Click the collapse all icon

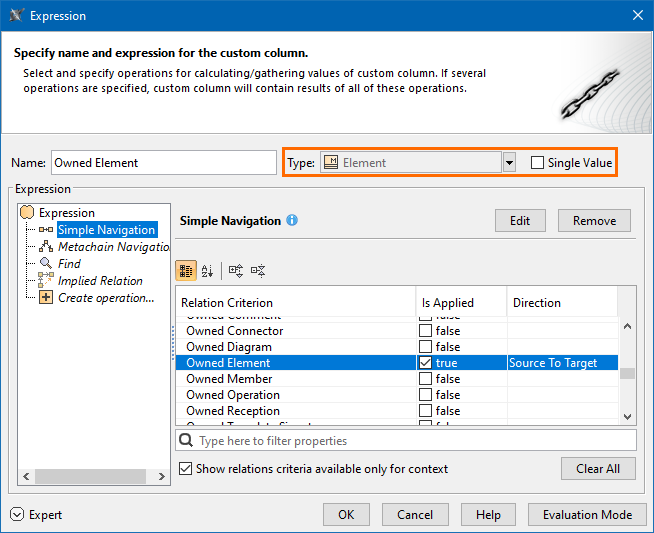258,270
